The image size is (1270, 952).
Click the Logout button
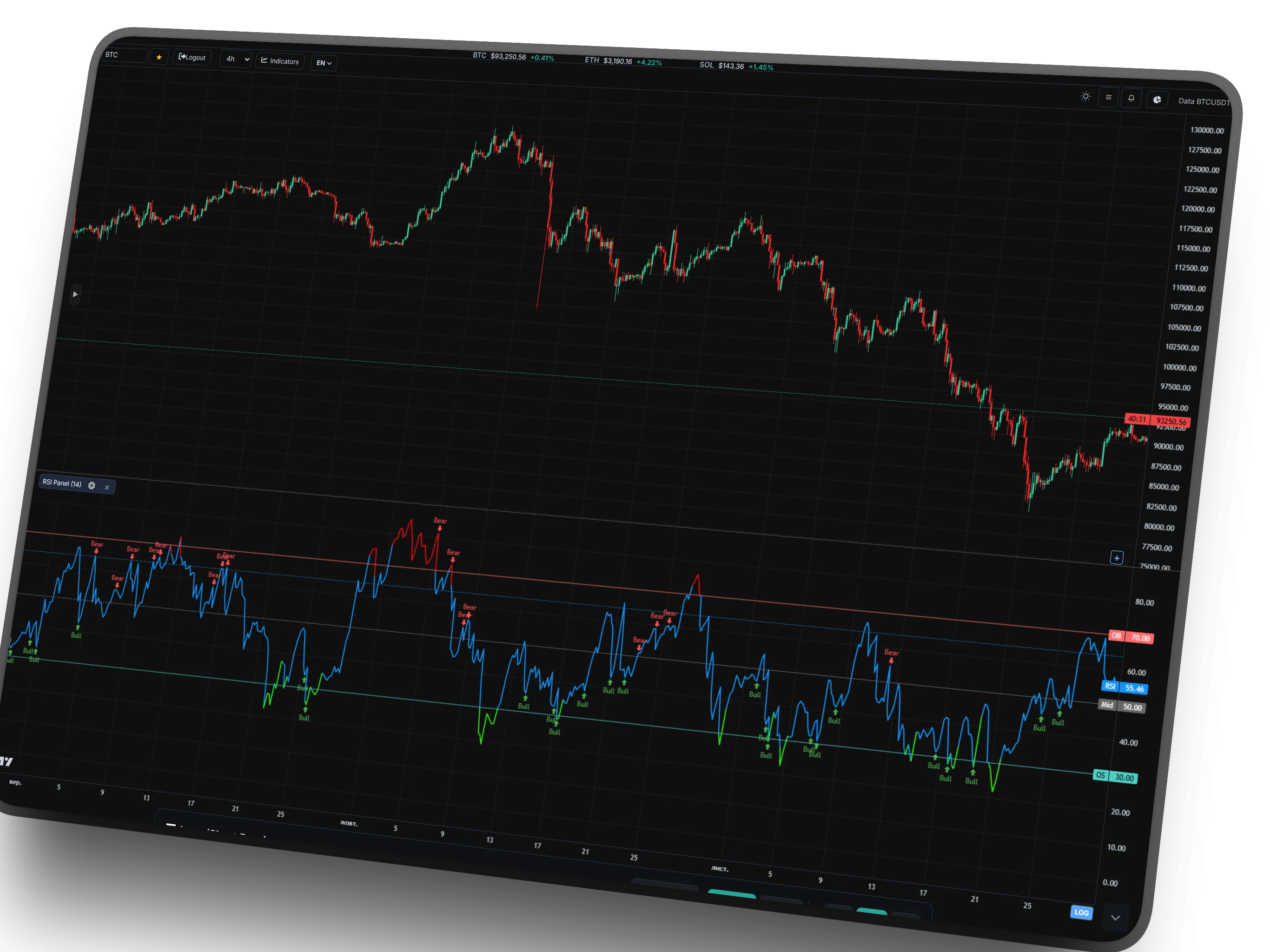(192, 58)
